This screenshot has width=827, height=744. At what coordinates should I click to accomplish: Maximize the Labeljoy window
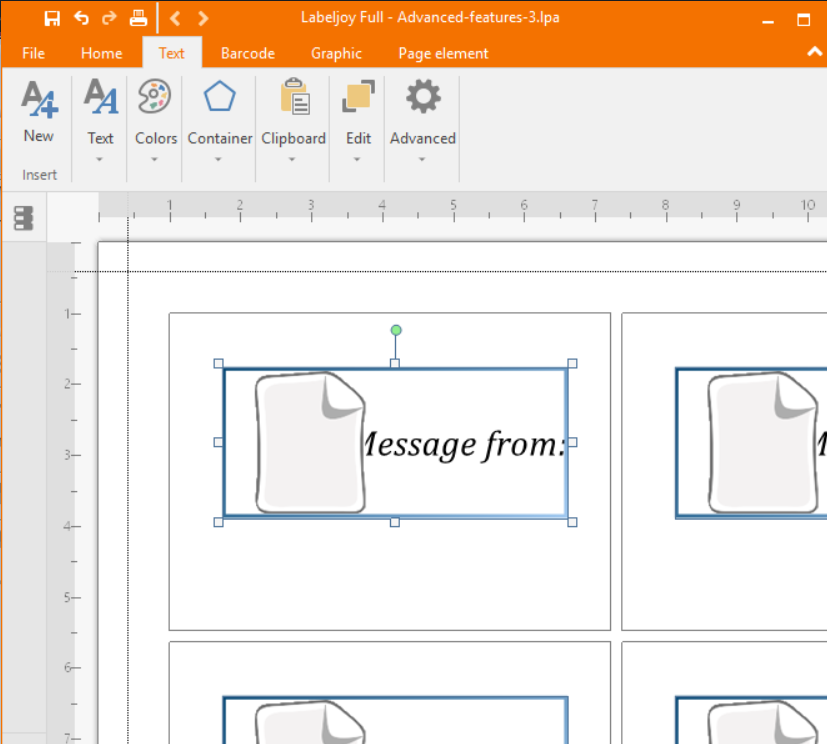pyautogui.click(x=803, y=20)
